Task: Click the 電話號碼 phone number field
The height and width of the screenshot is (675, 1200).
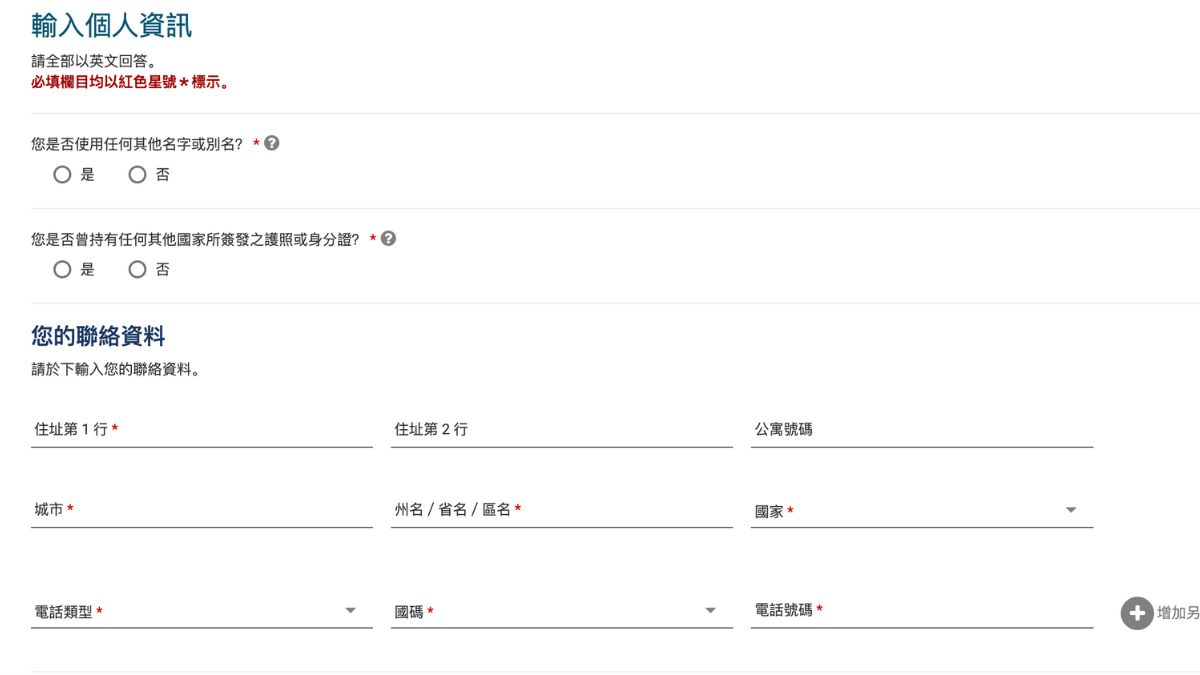Action: 922,611
